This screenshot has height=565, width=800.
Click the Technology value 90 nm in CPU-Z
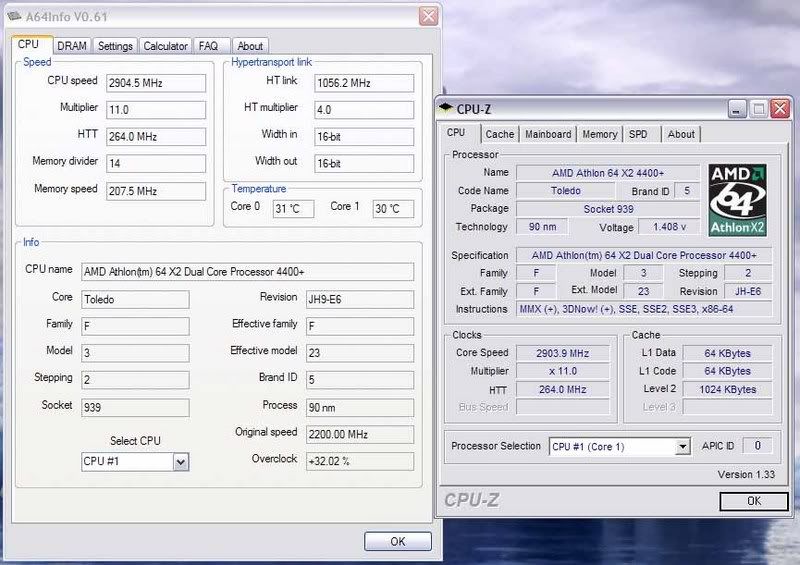click(x=542, y=227)
